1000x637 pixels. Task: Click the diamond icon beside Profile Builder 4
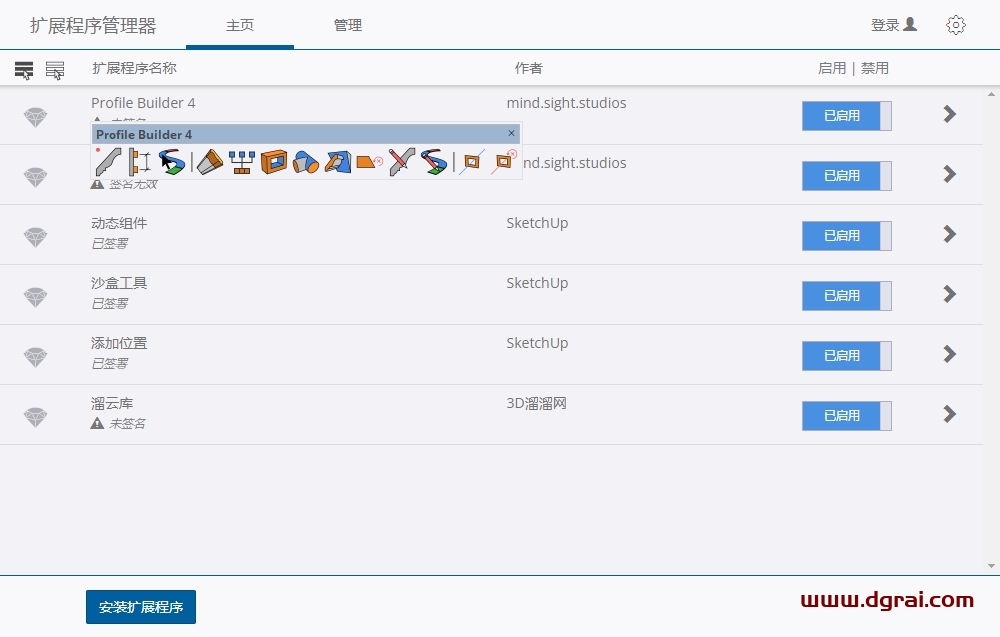coord(36,117)
